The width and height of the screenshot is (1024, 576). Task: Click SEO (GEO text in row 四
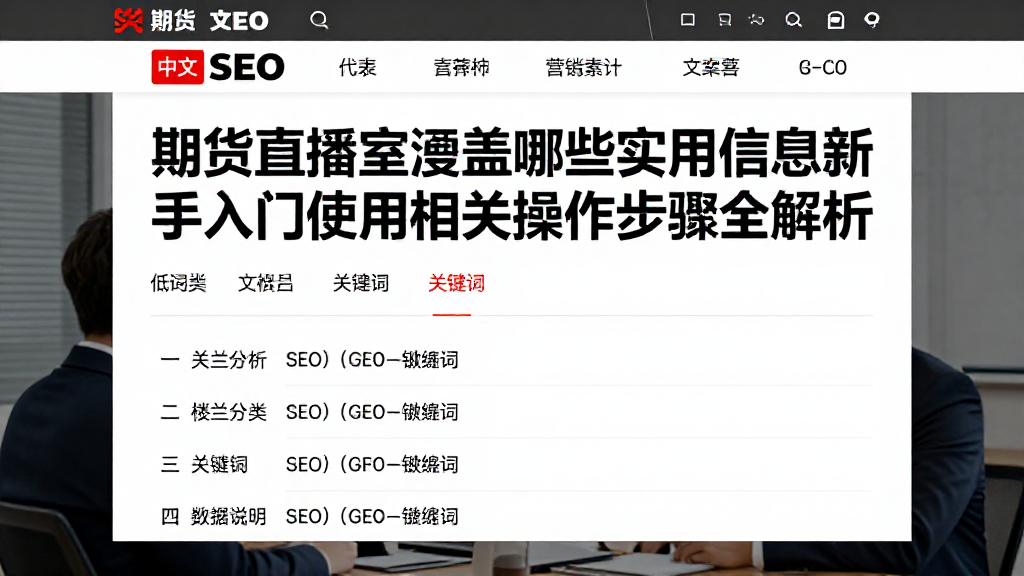point(372,516)
